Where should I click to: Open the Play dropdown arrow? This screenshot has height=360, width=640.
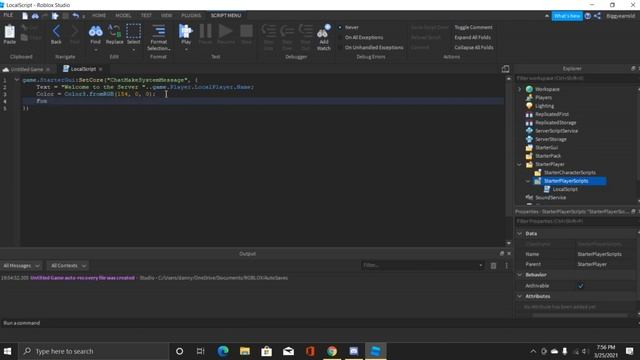tap(186, 50)
